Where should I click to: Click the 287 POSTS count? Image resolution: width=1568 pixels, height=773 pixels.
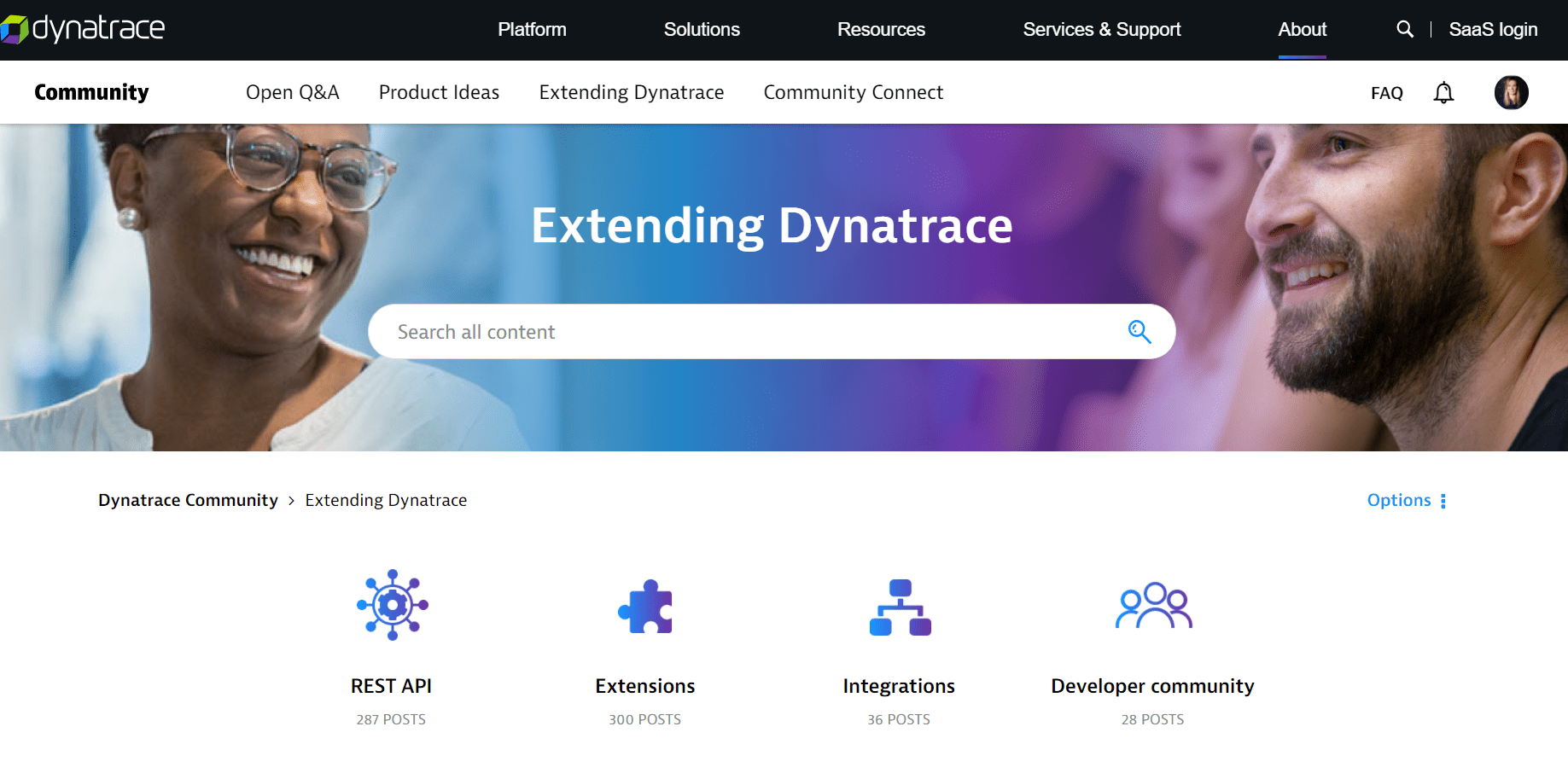point(391,719)
